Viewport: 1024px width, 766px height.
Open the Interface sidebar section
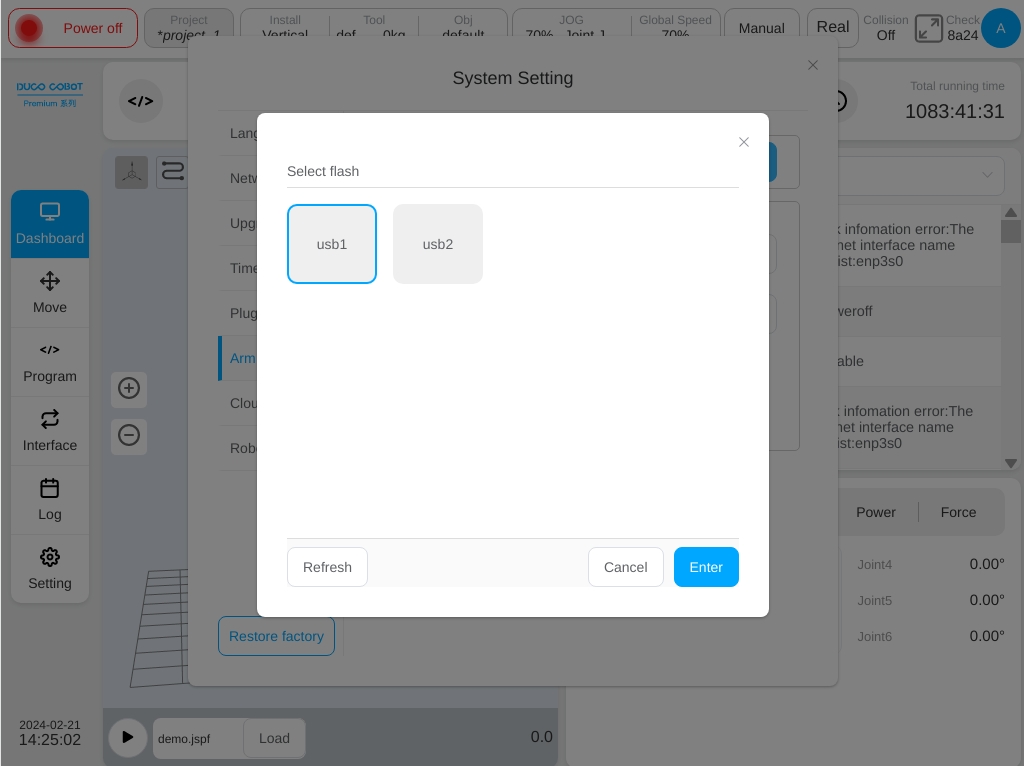[50, 431]
